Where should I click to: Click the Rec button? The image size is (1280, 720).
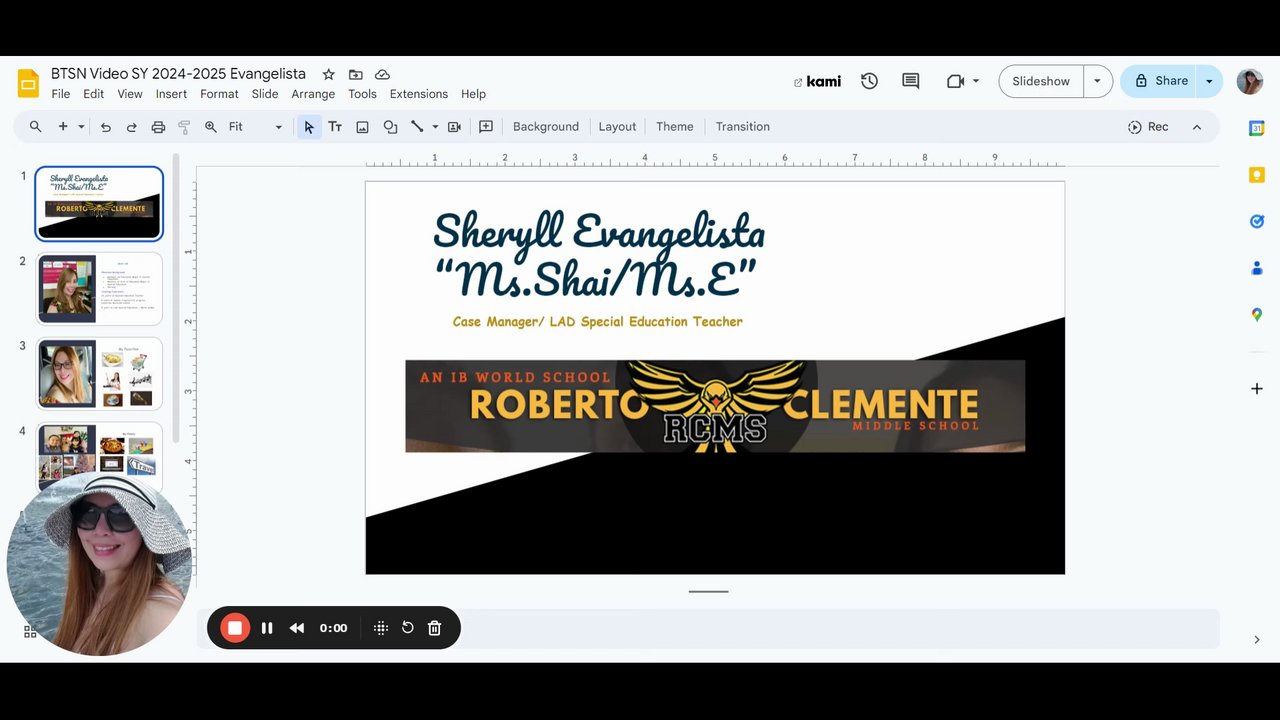tap(1148, 127)
